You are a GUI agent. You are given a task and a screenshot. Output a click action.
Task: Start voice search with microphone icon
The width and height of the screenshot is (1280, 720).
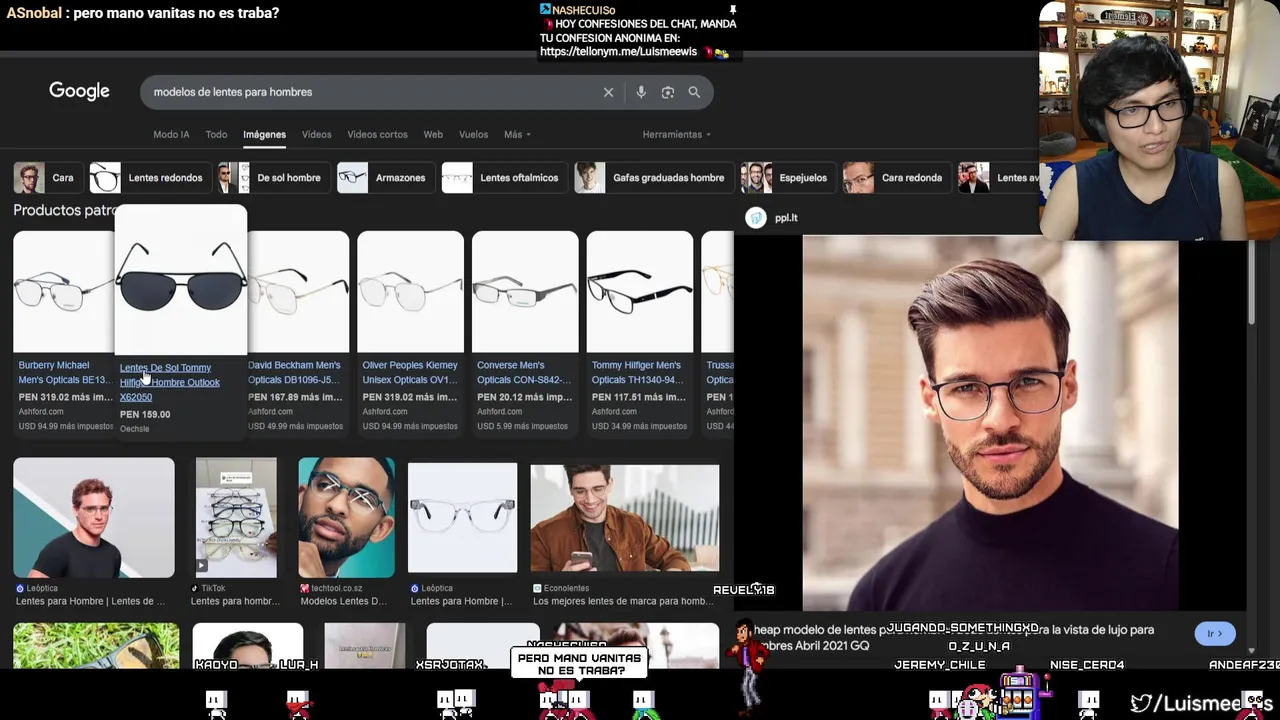coord(641,92)
